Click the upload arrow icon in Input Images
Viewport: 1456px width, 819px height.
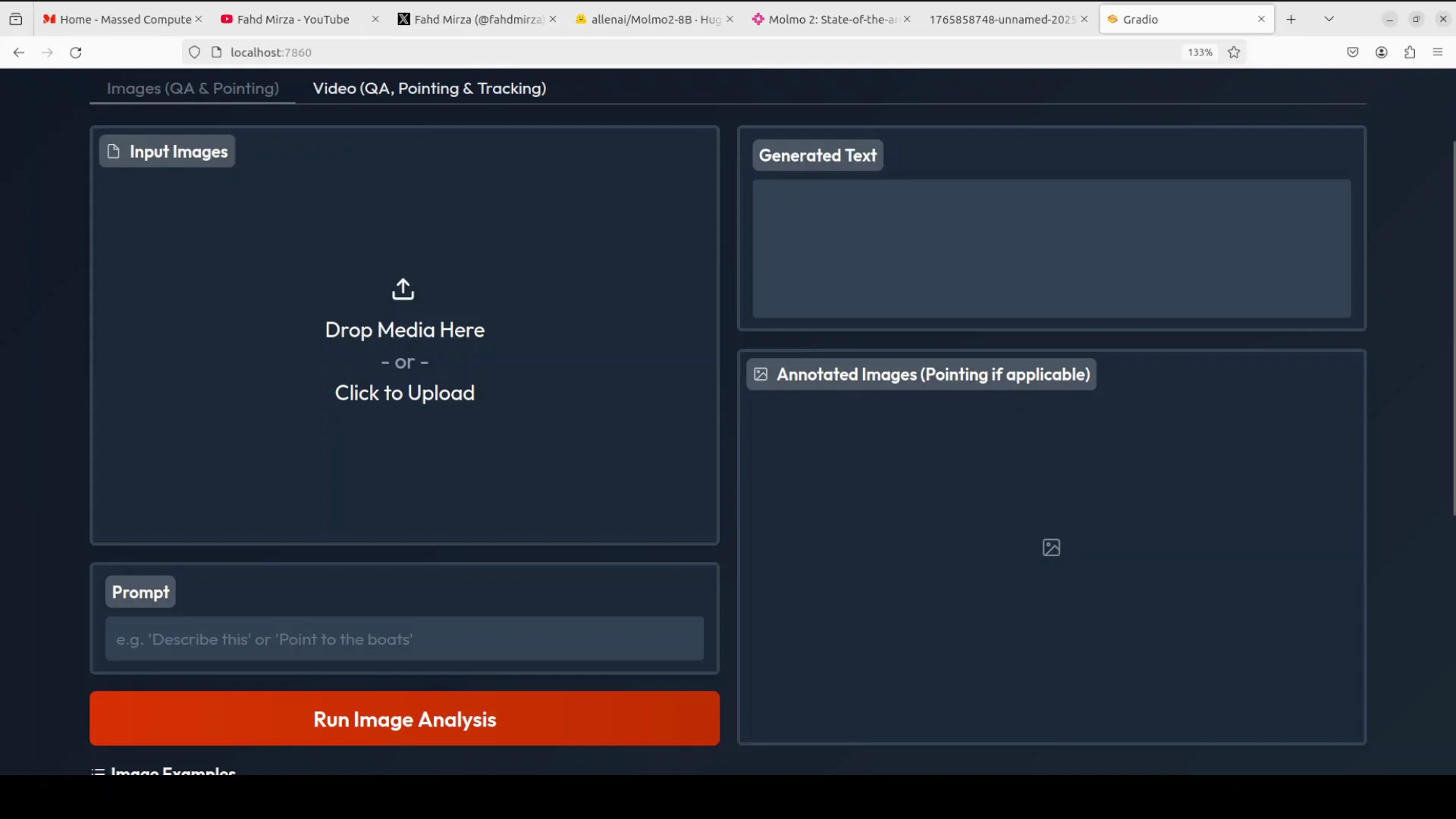pyautogui.click(x=403, y=289)
